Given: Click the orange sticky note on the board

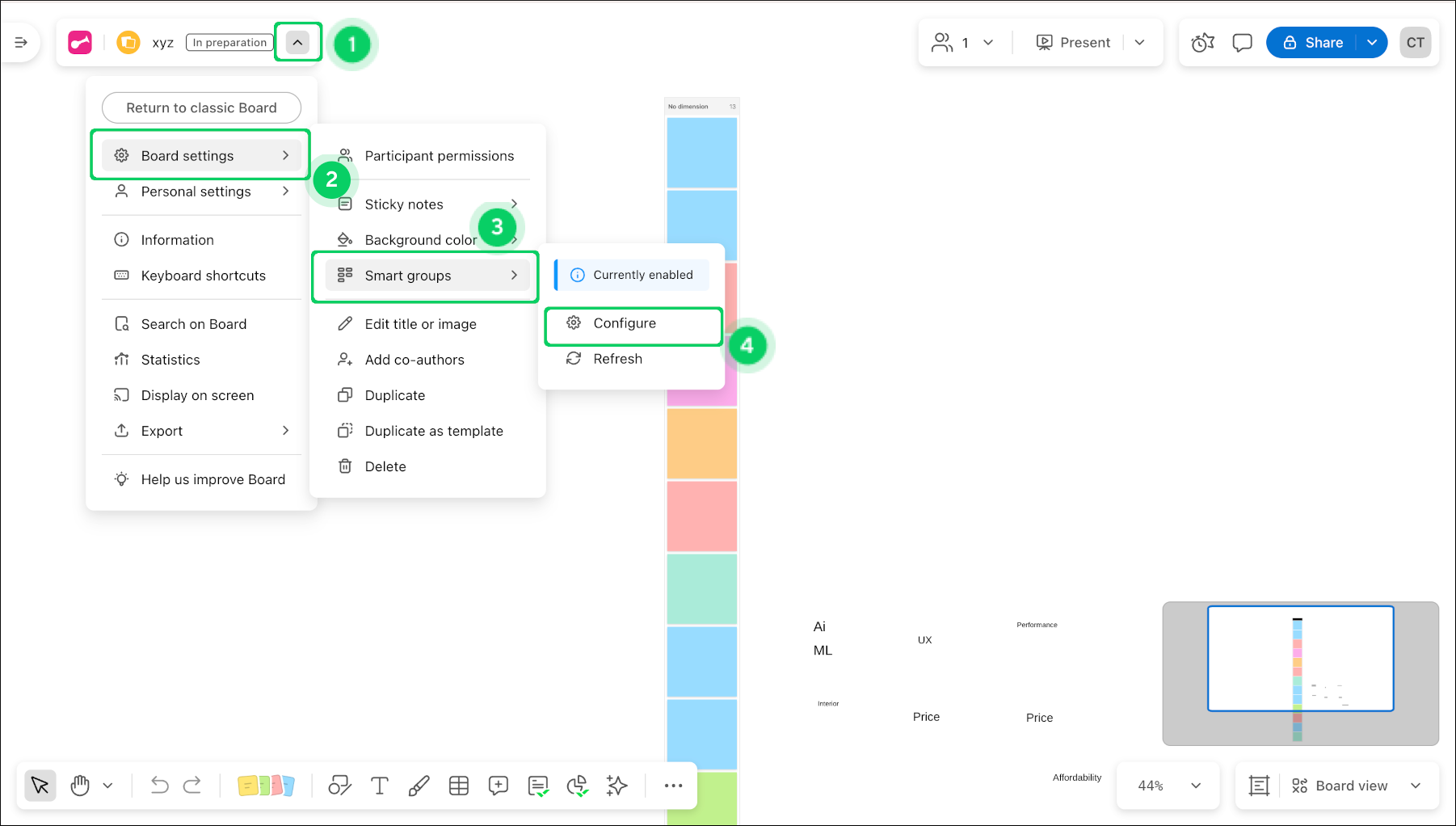Looking at the screenshot, I should click(x=701, y=443).
